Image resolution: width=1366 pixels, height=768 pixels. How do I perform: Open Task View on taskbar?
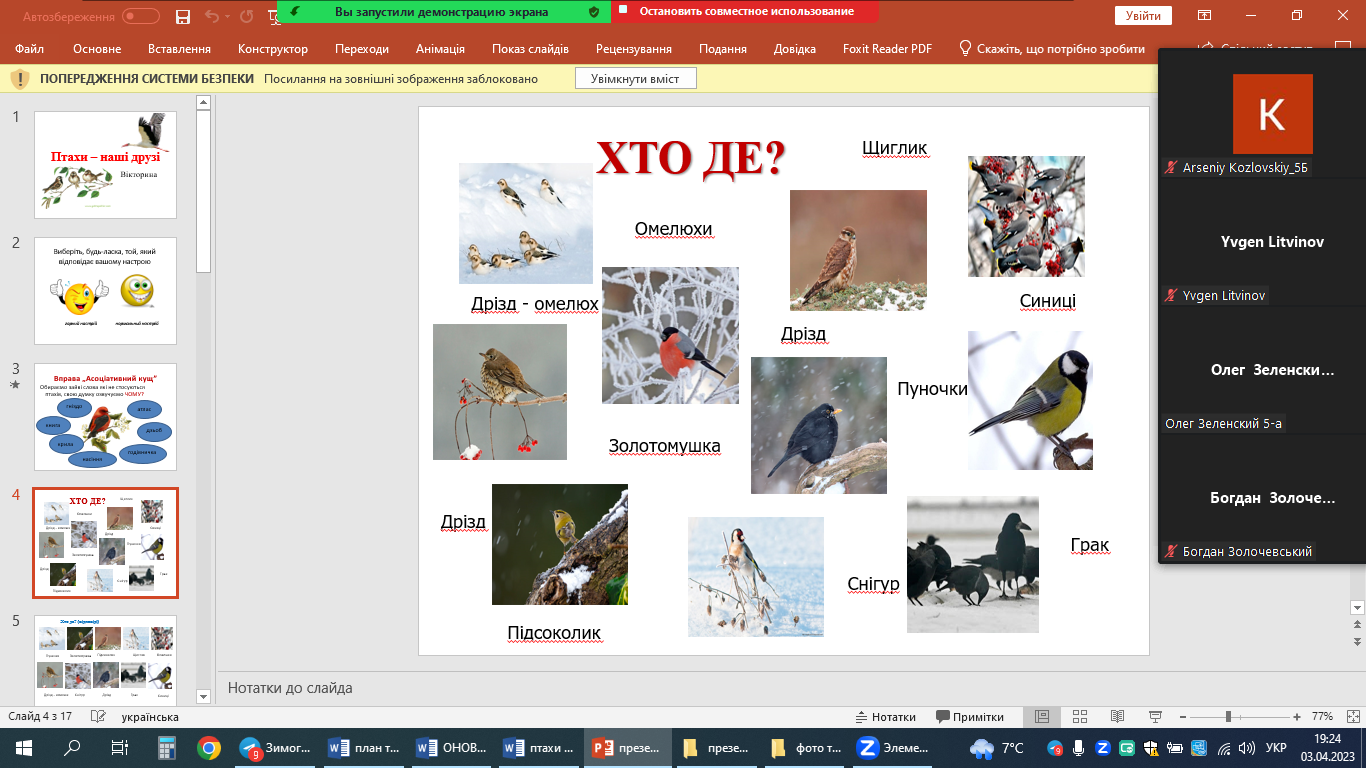(x=119, y=747)
